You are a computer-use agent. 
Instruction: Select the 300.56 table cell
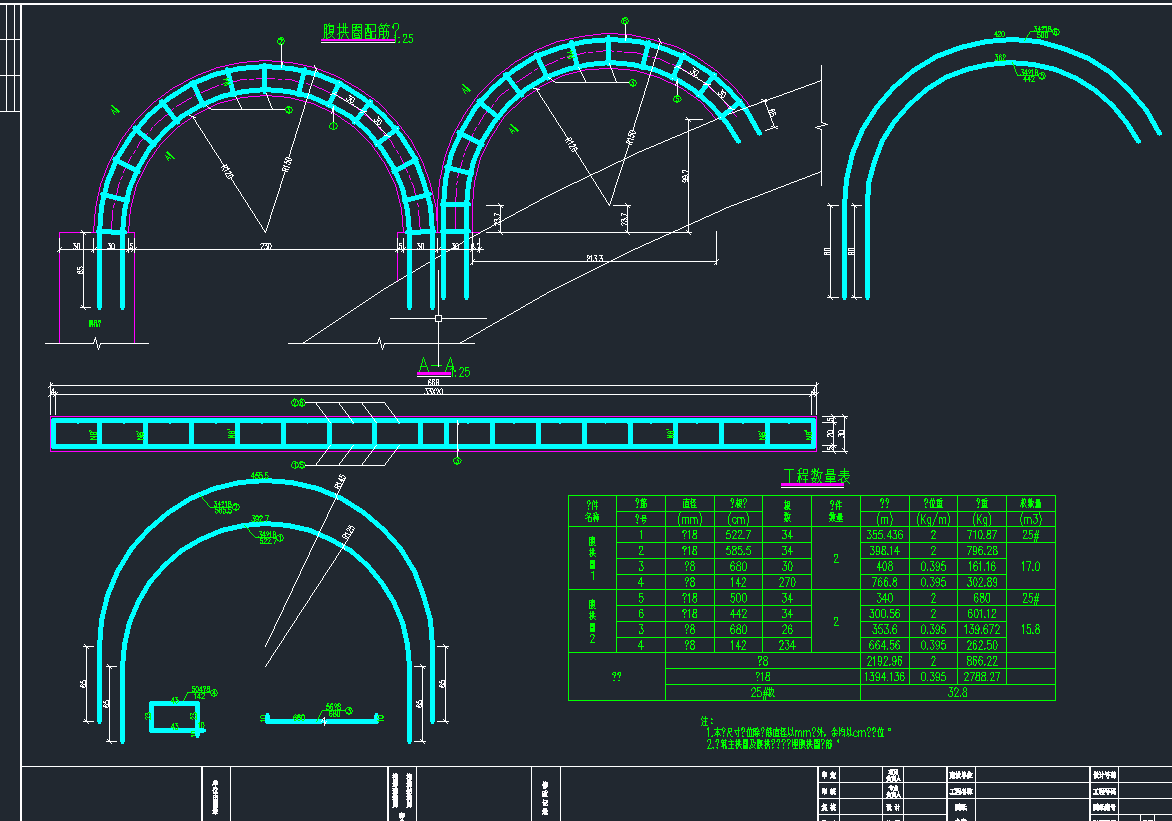click(884, 613)
